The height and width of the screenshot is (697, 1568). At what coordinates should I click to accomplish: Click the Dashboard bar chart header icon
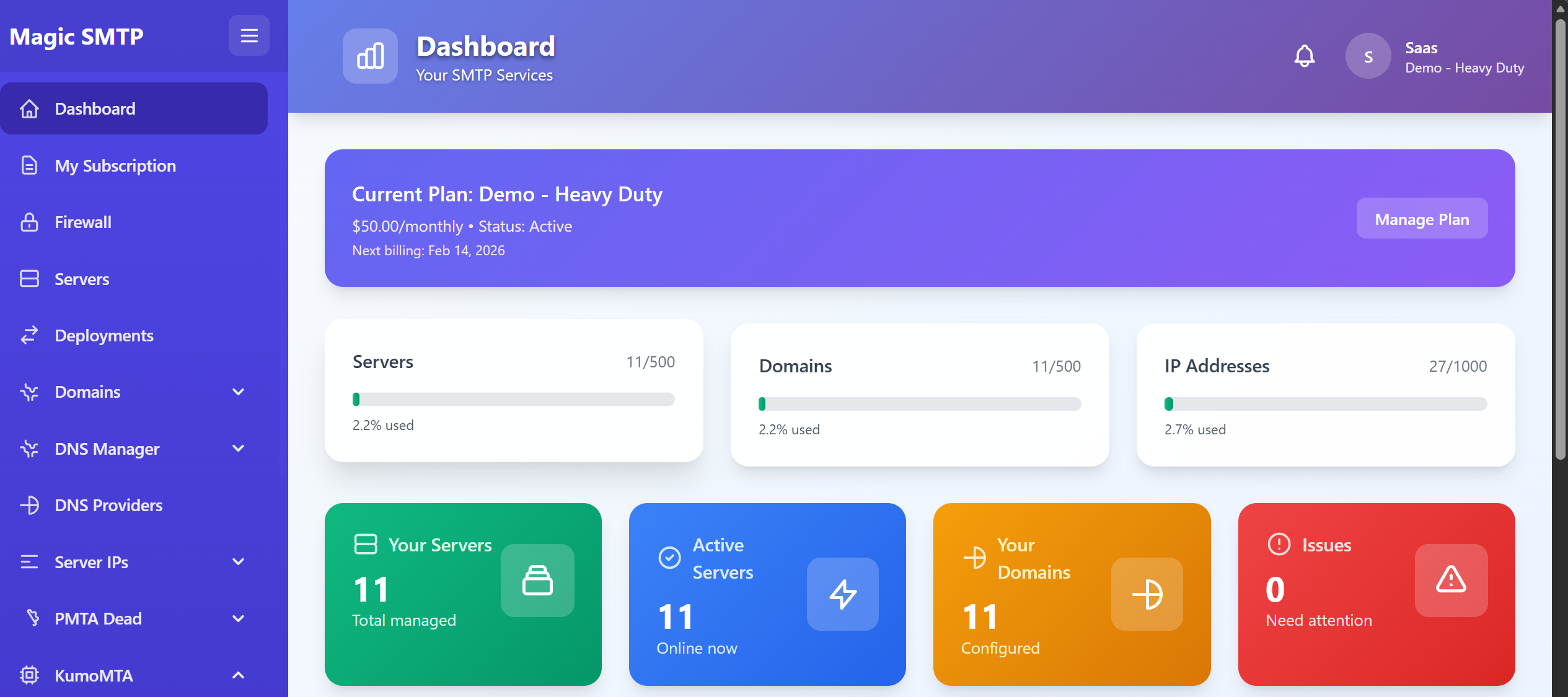pyautogui.click(x=370, y=56)
